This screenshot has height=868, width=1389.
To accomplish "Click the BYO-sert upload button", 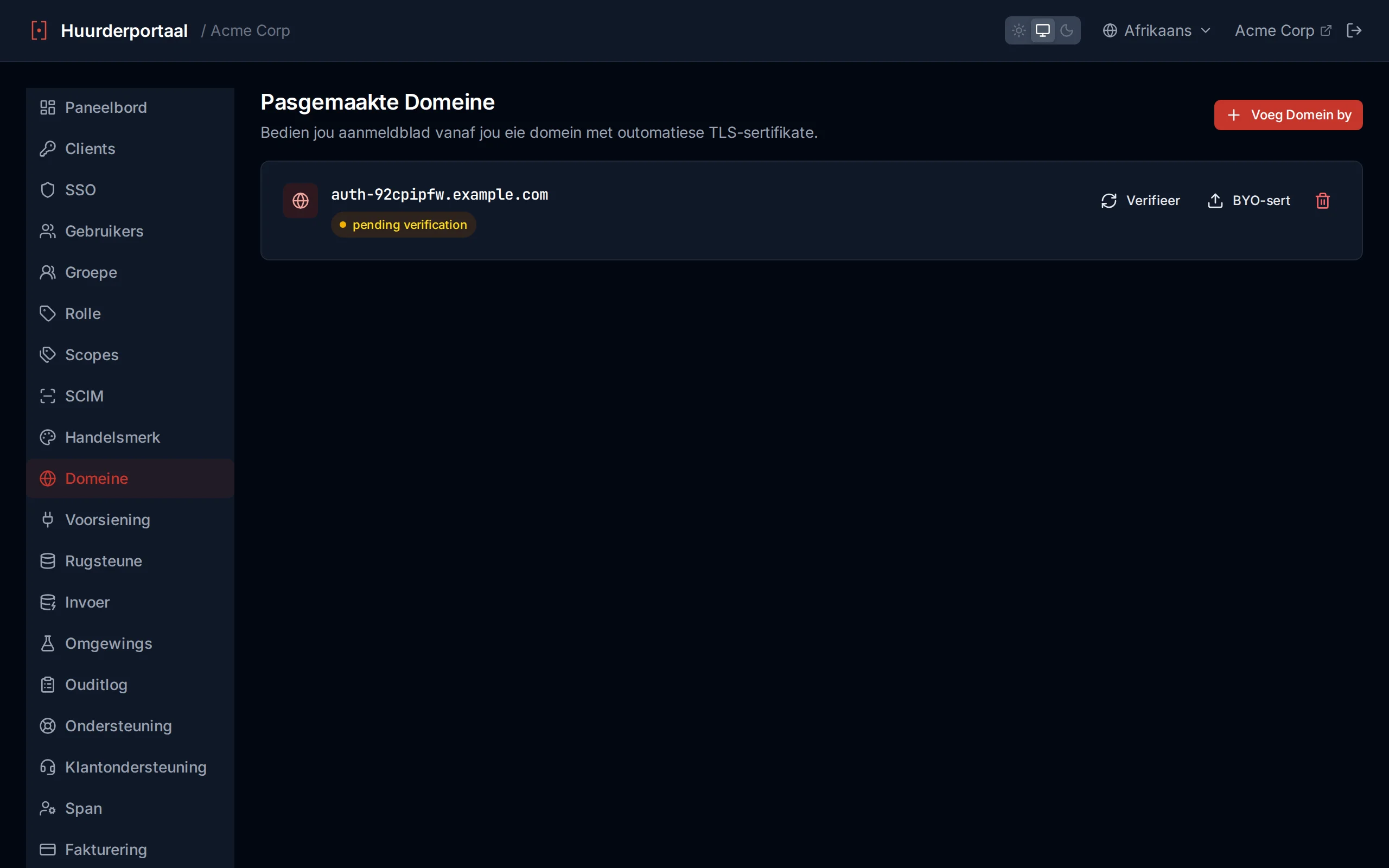I will [x=1248, y=201].
